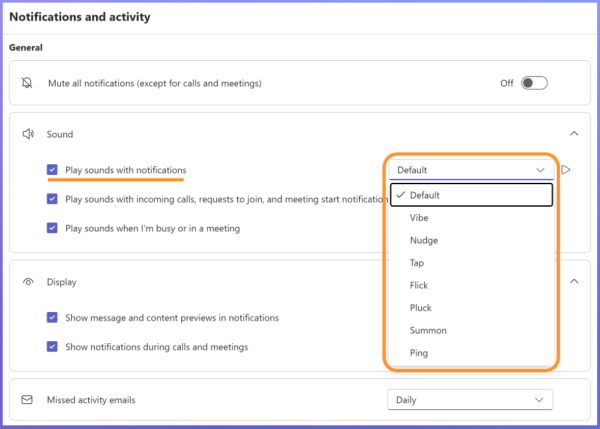600x429 pixels.
Task: Click the Missed activity emails label
Action: click(x=91, y=400)
